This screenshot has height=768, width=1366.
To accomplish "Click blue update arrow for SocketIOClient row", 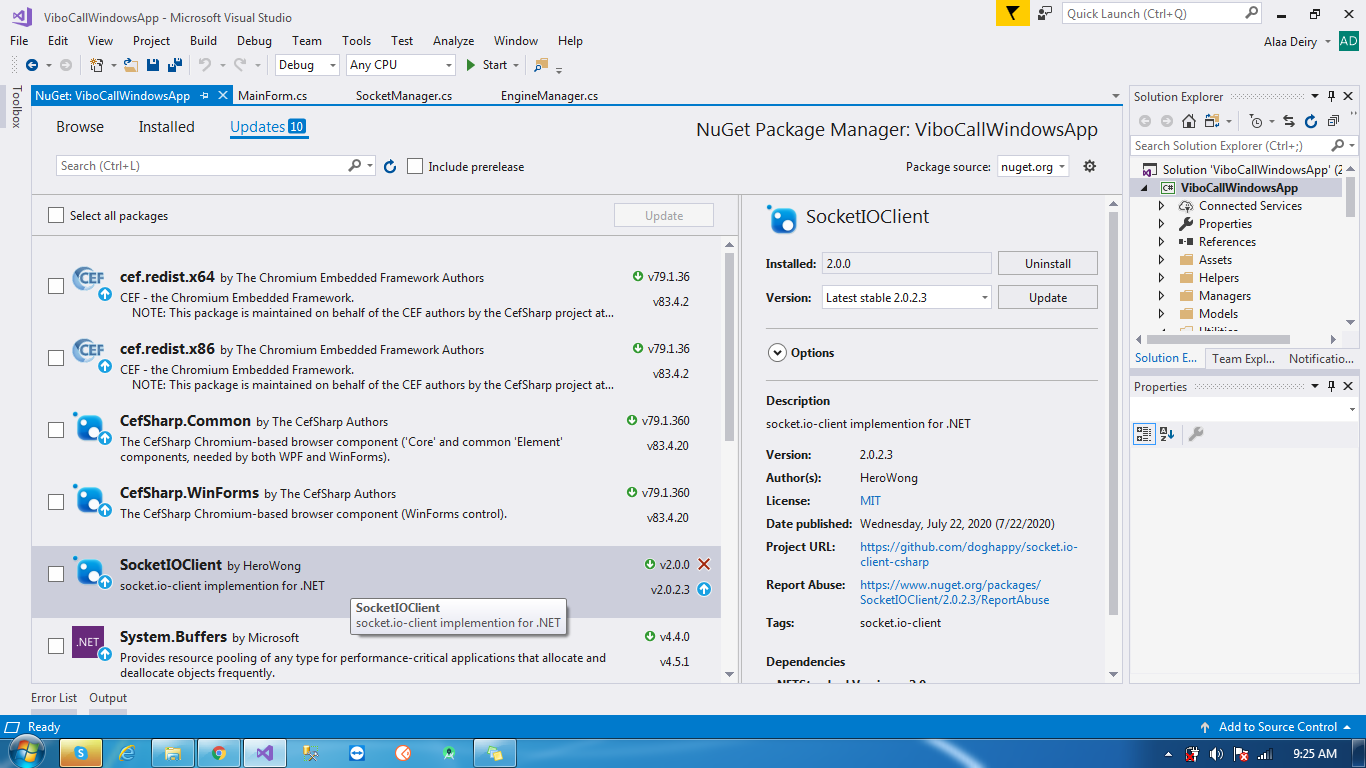I will tap(704, 589).
